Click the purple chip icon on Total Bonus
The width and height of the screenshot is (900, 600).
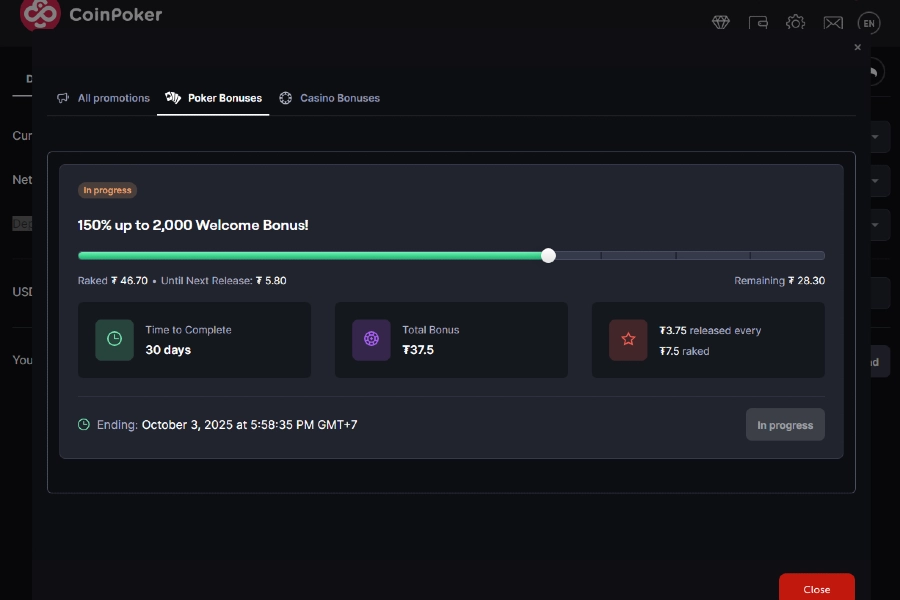[370, 340]
